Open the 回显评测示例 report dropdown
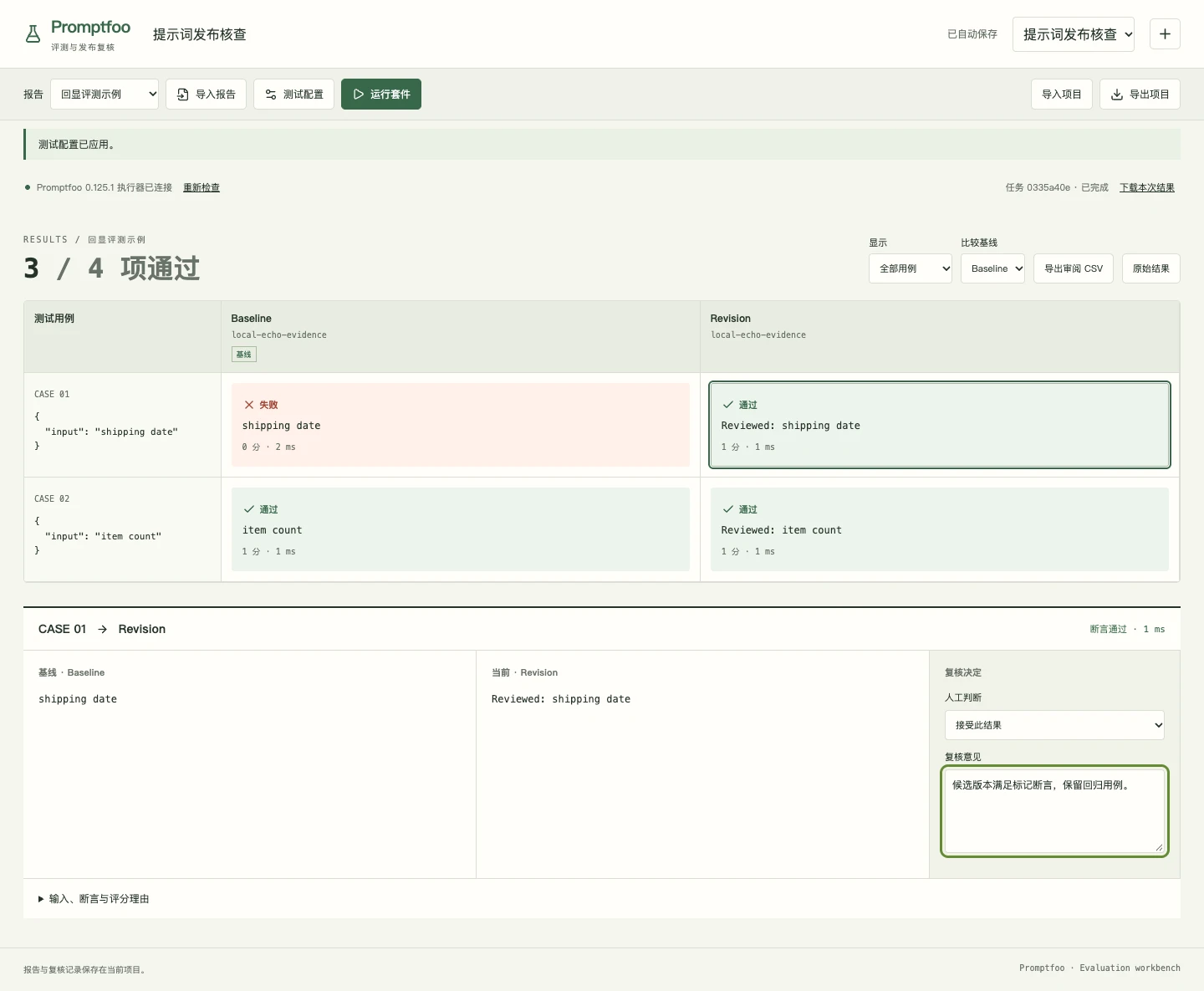1204x991 pixels. click(x=105, y=95)
